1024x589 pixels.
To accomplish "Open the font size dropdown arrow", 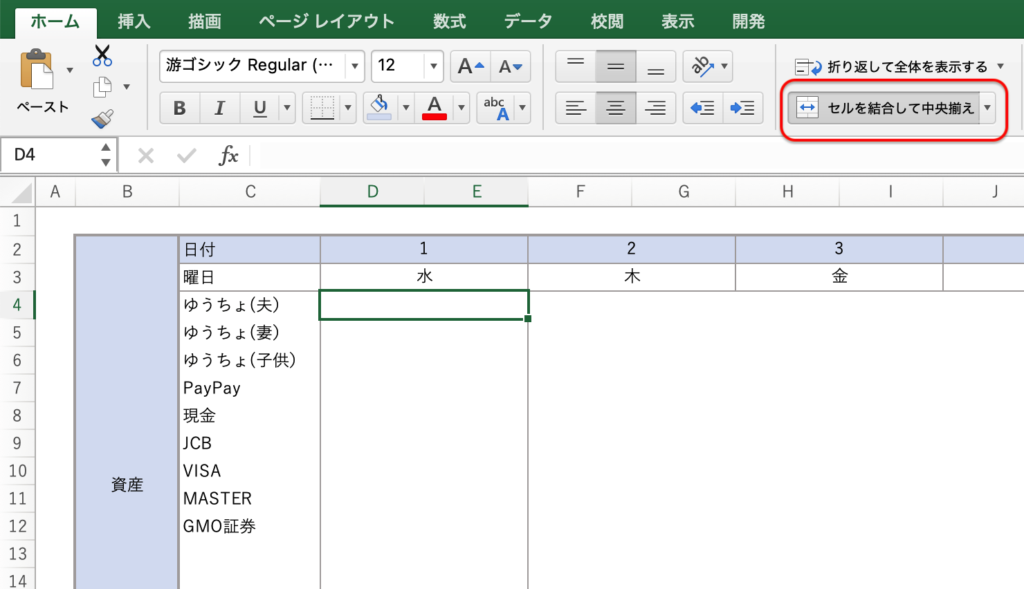I will pos(433,67).
